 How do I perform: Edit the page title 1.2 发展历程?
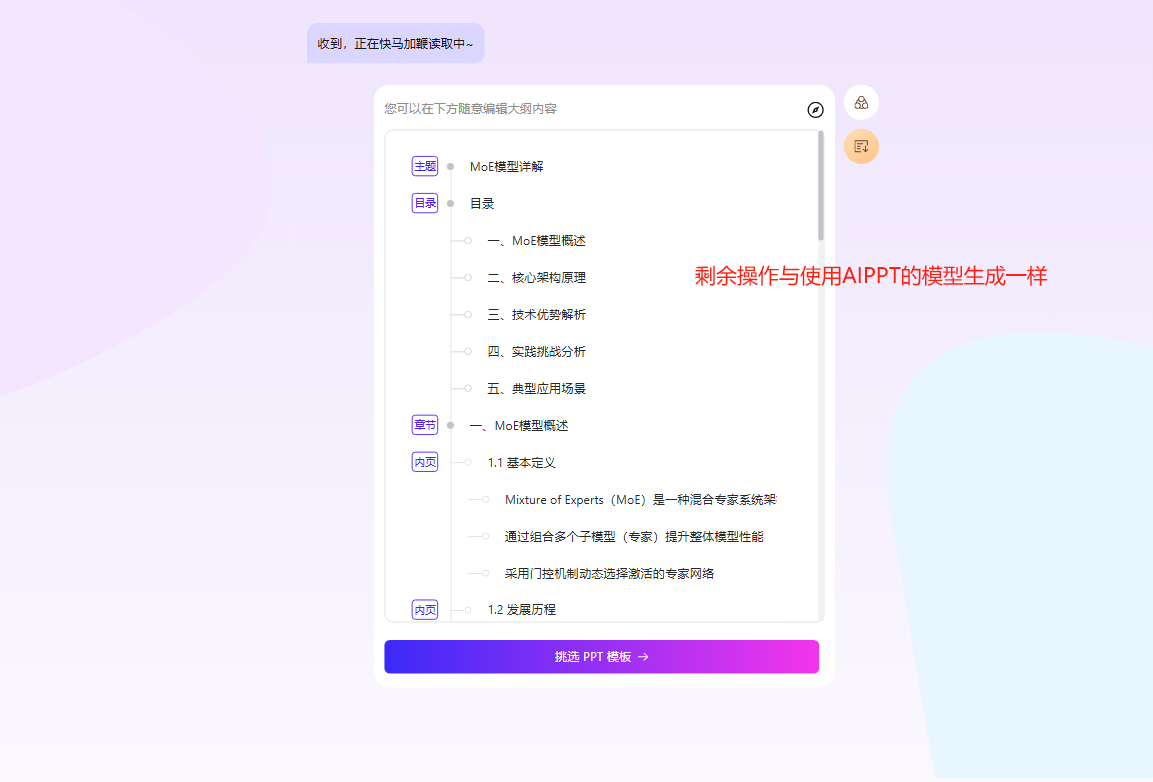(x=521, y=610)
